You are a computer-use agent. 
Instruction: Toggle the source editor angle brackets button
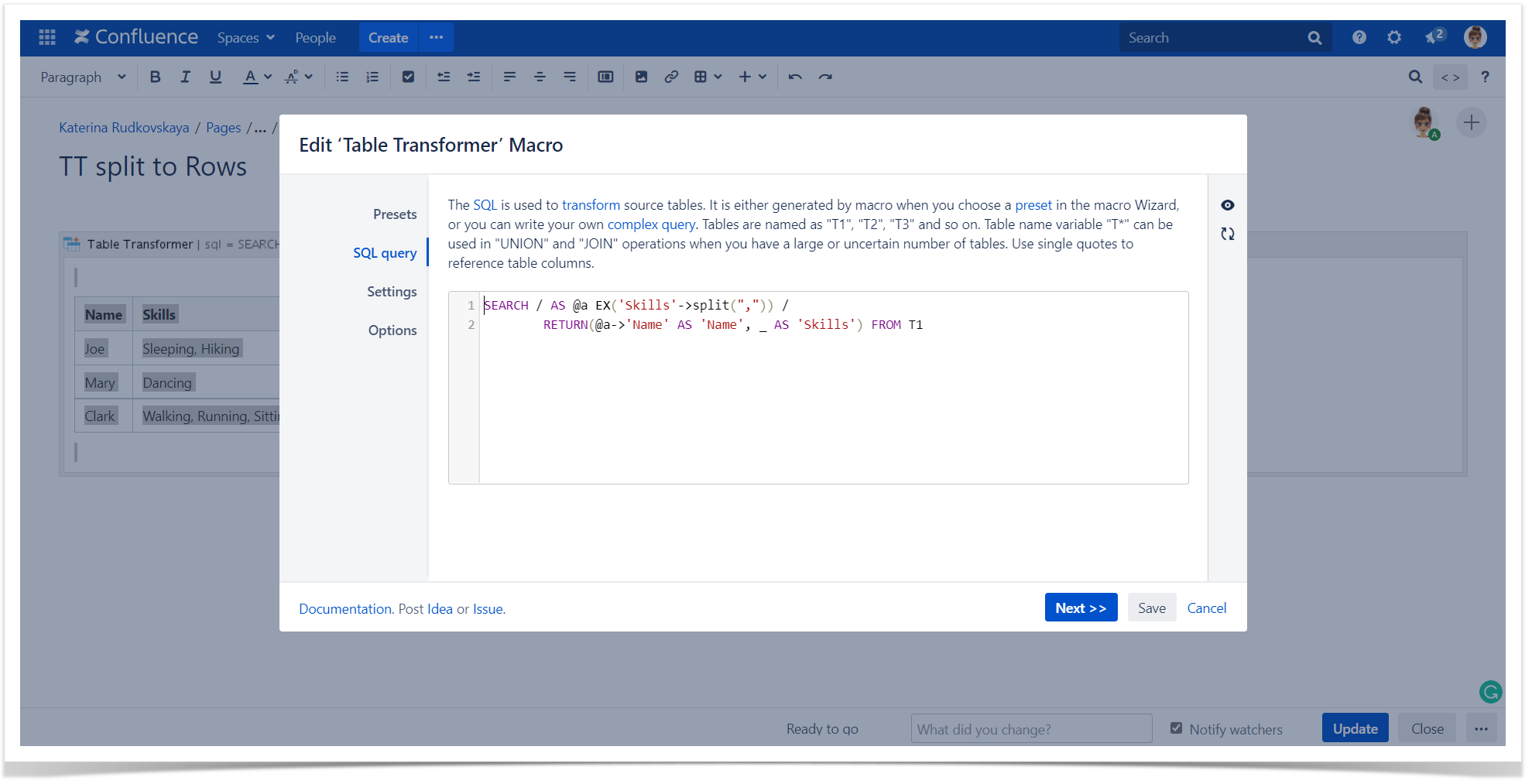1449,77
